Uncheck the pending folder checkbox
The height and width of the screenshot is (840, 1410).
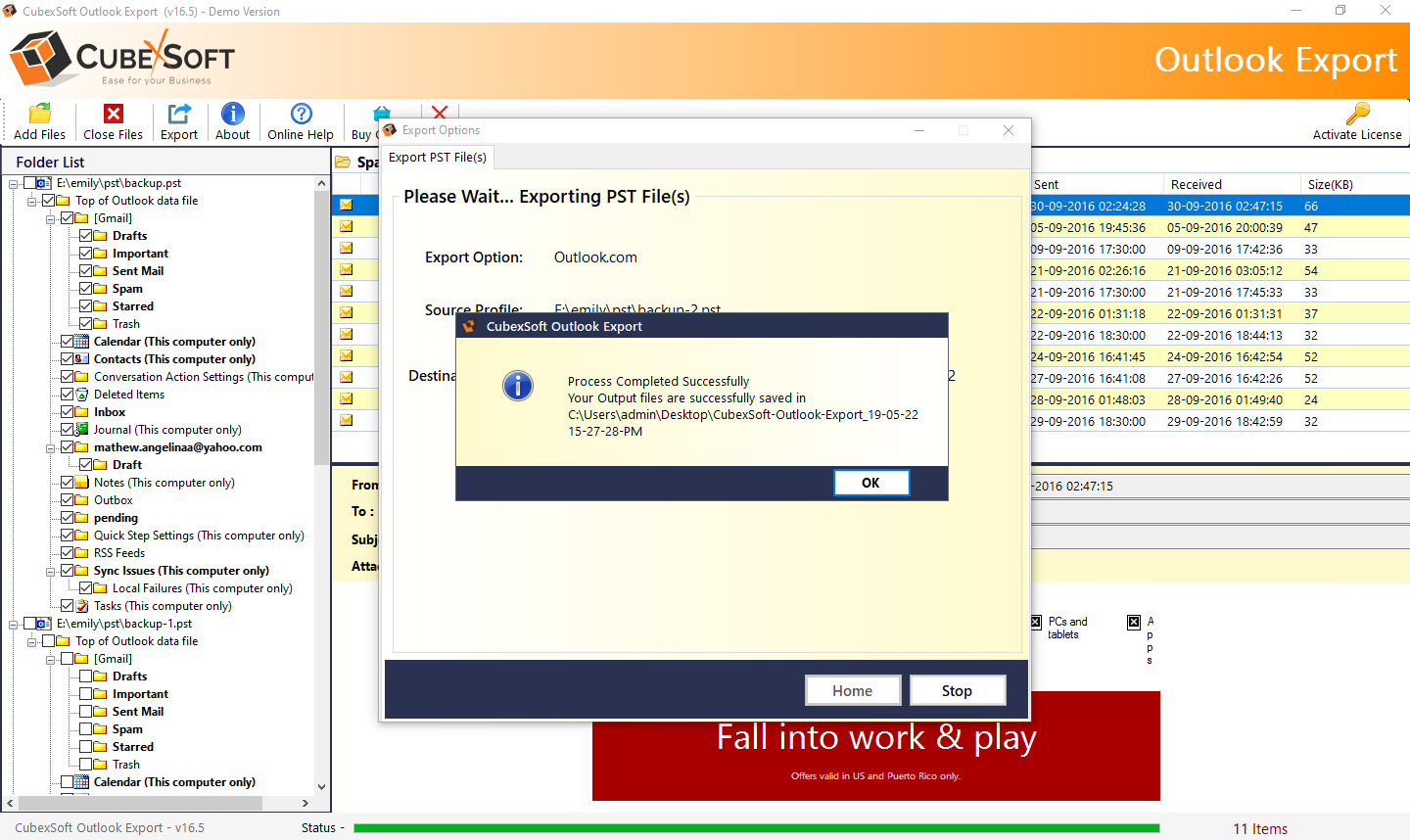click(68, 518)
